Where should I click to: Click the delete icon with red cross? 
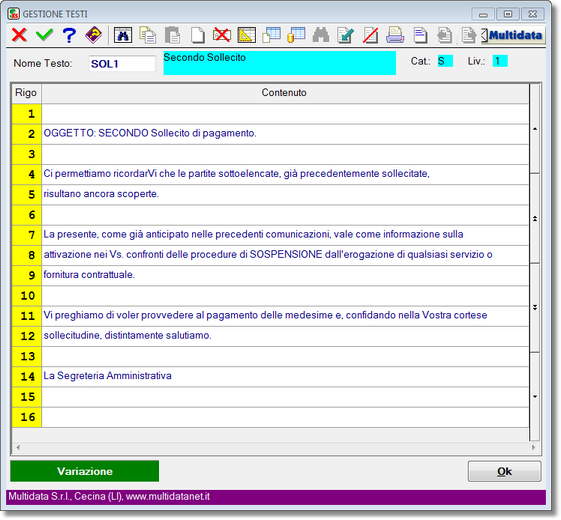[222, 35]
